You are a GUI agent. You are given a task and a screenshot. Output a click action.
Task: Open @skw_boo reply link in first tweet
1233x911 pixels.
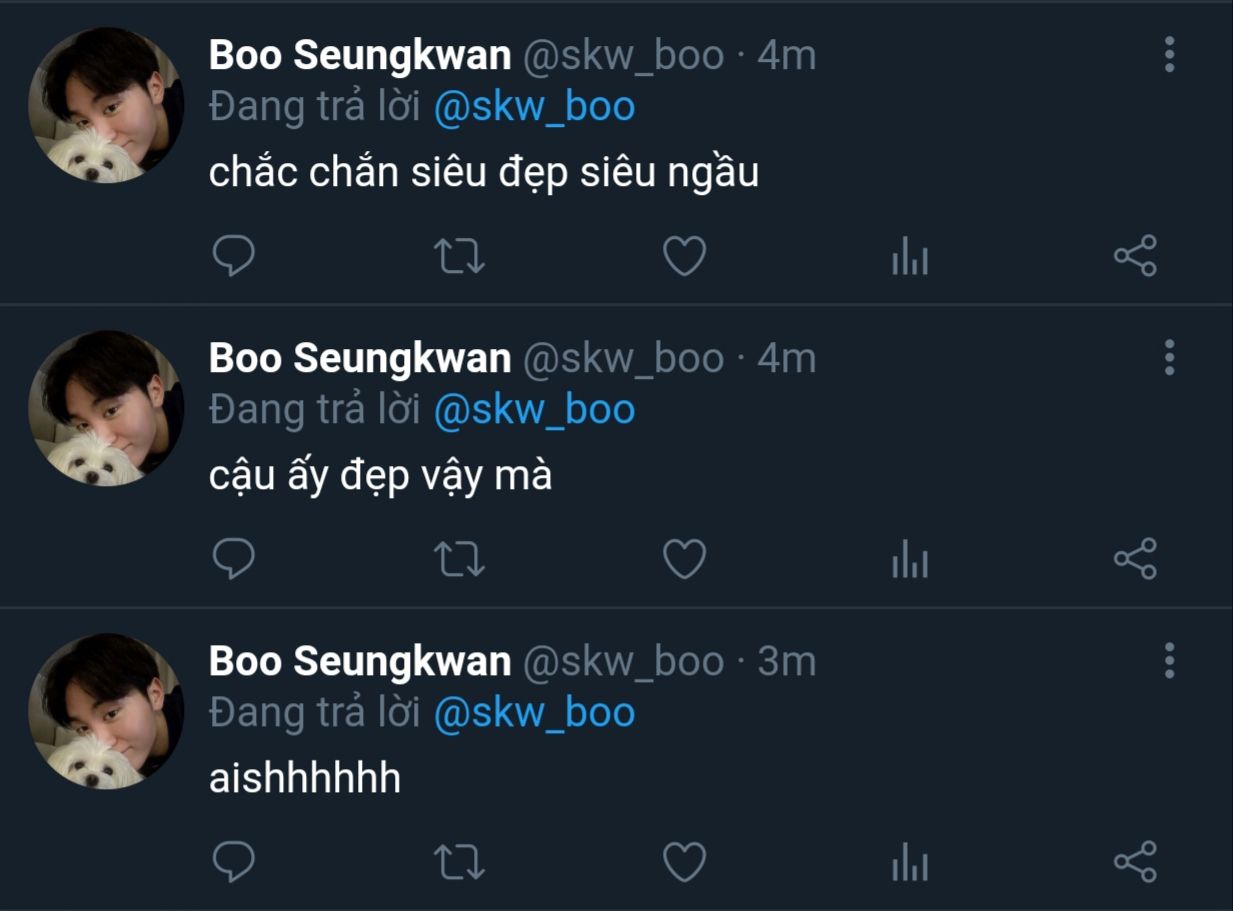pos(535,108)
